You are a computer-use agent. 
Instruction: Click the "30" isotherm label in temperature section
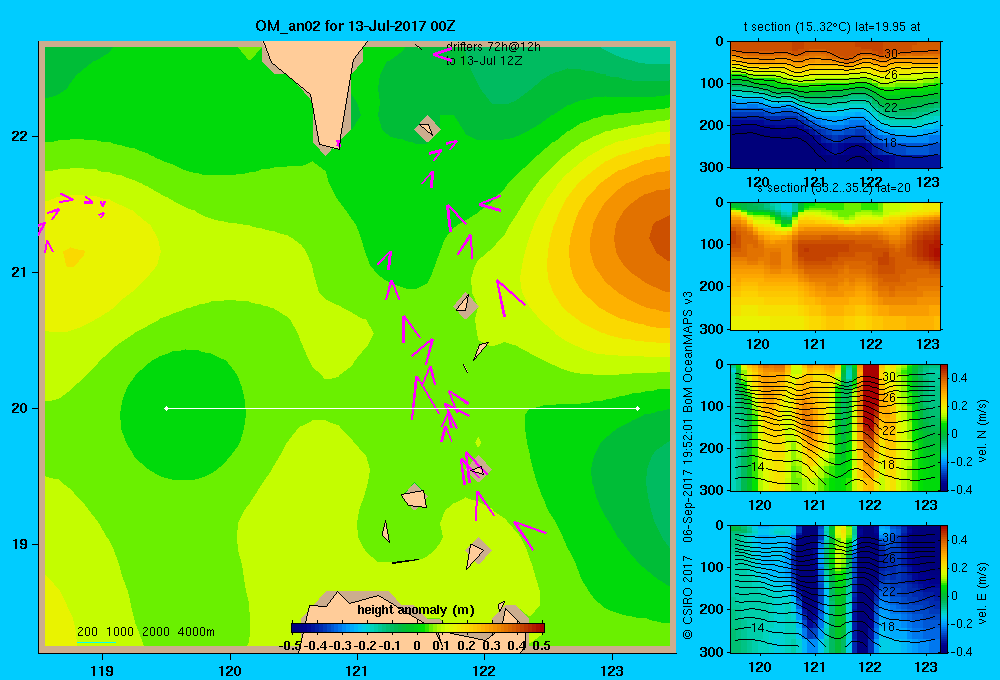pyautogui.click(x=891, y=54)
